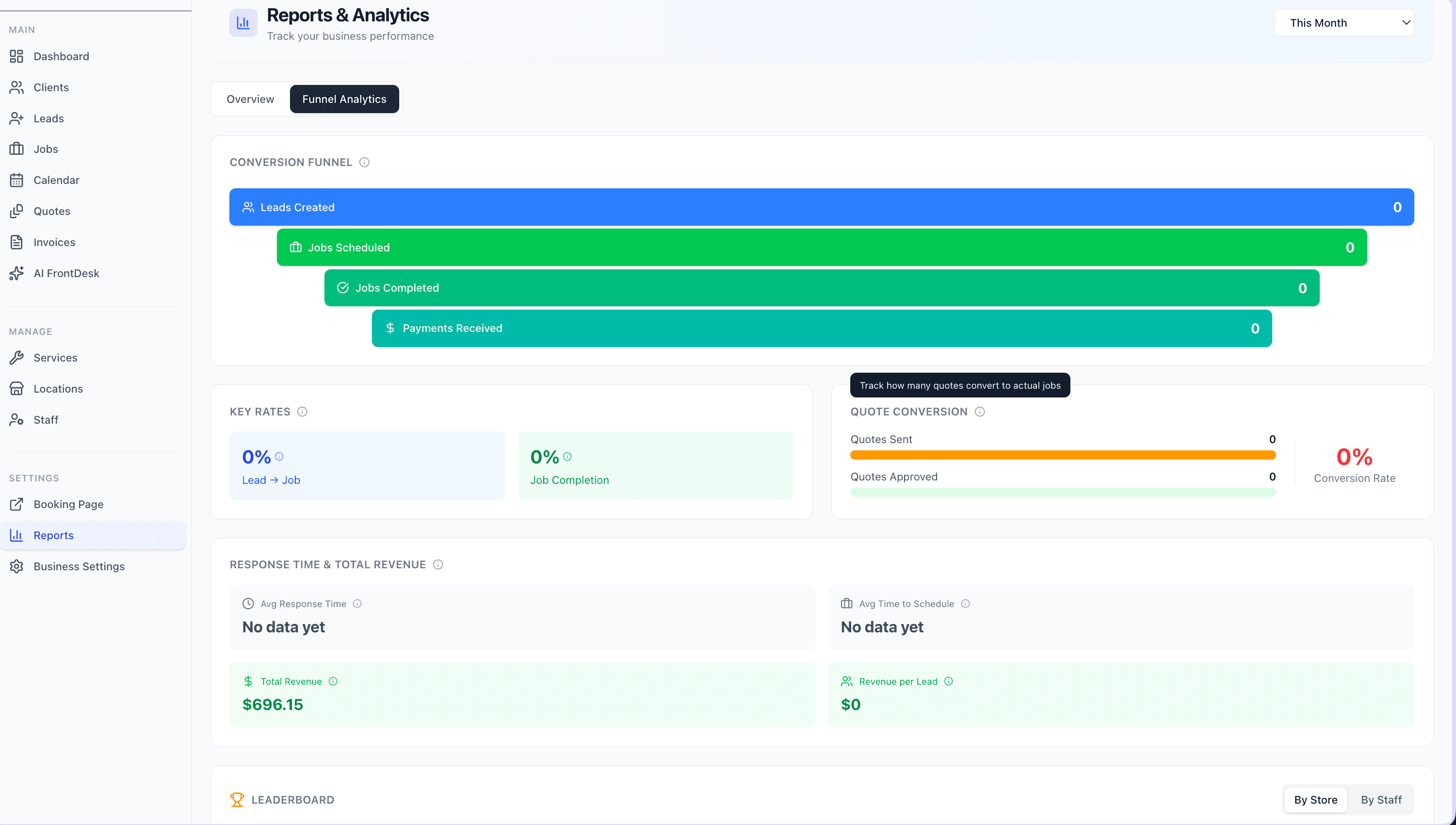Screen dimensions: 1456x825
Task: Select the Funnel Analytics tab
Action: click(x=344, y=99)
